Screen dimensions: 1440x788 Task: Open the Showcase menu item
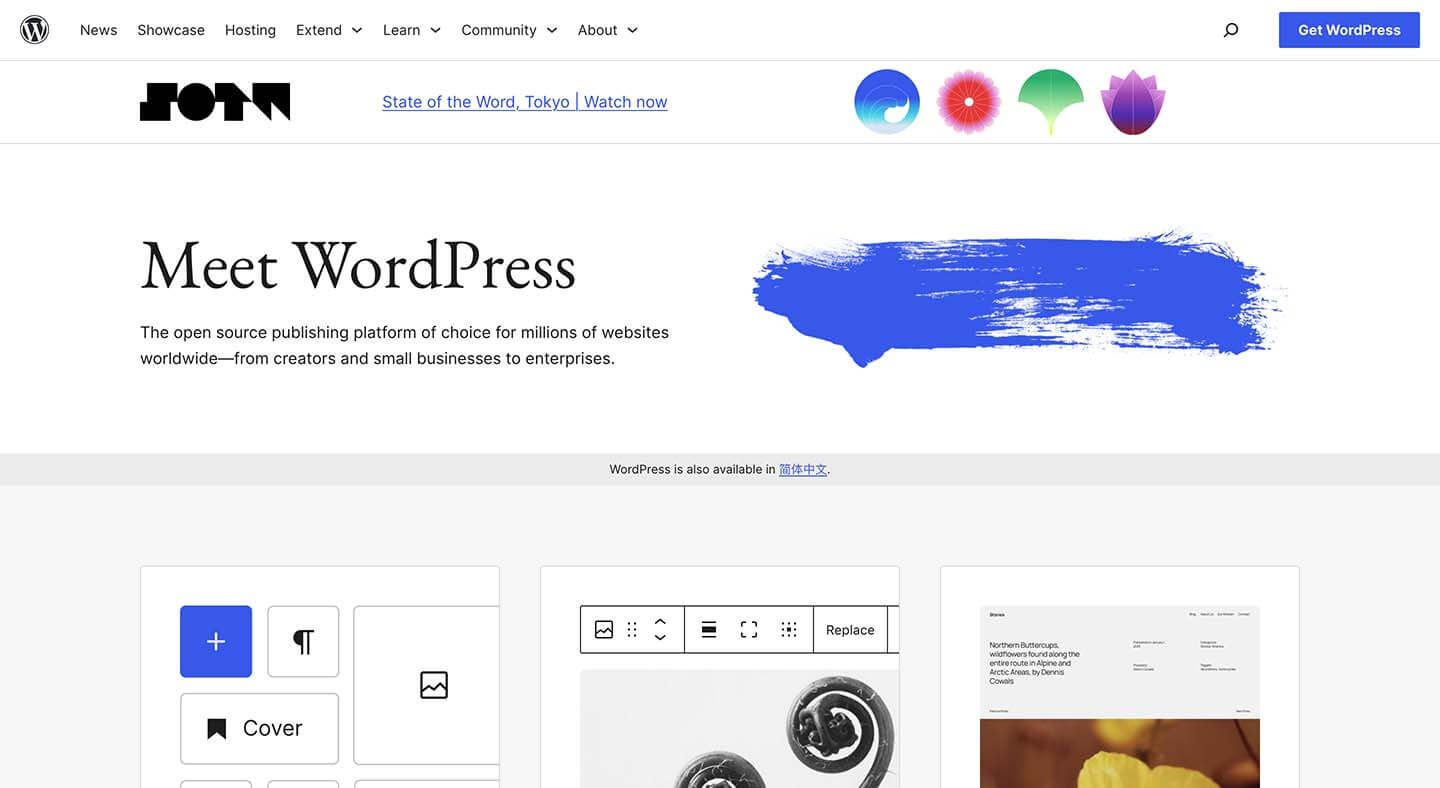pos(171,30)
